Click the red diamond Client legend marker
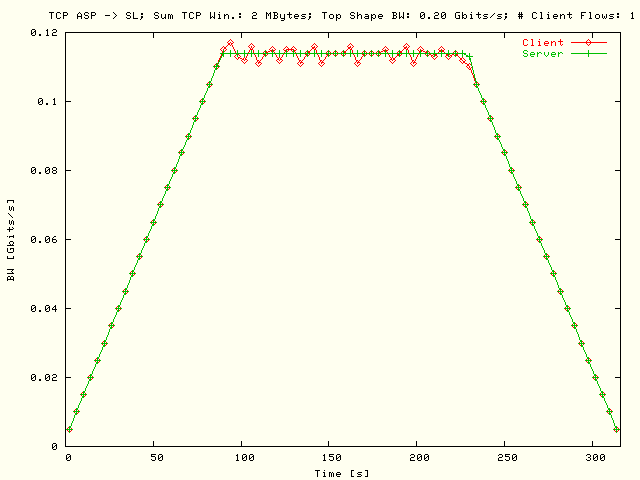 tap(588, 42)
